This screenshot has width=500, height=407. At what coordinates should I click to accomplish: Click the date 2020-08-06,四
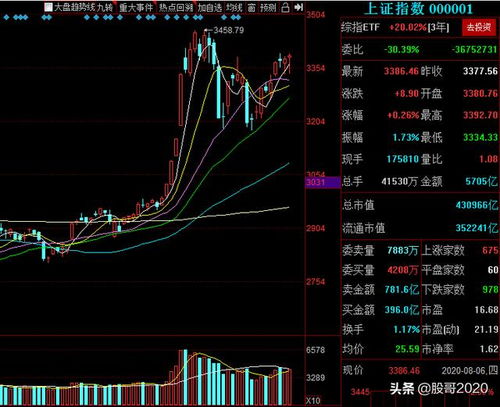(x=470, y=370)
